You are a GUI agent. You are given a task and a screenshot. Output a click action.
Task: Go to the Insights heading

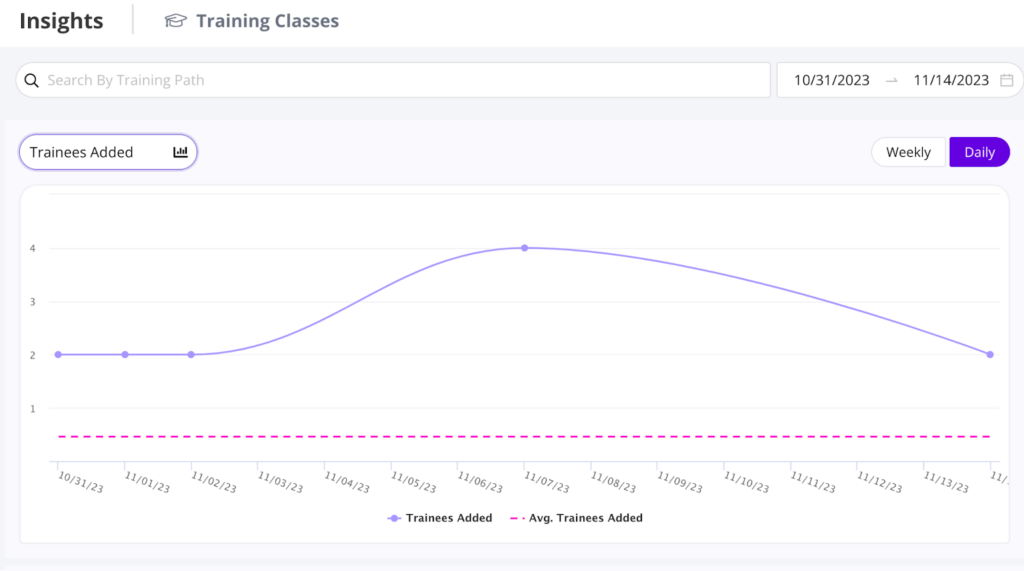[x=61, y=21]
